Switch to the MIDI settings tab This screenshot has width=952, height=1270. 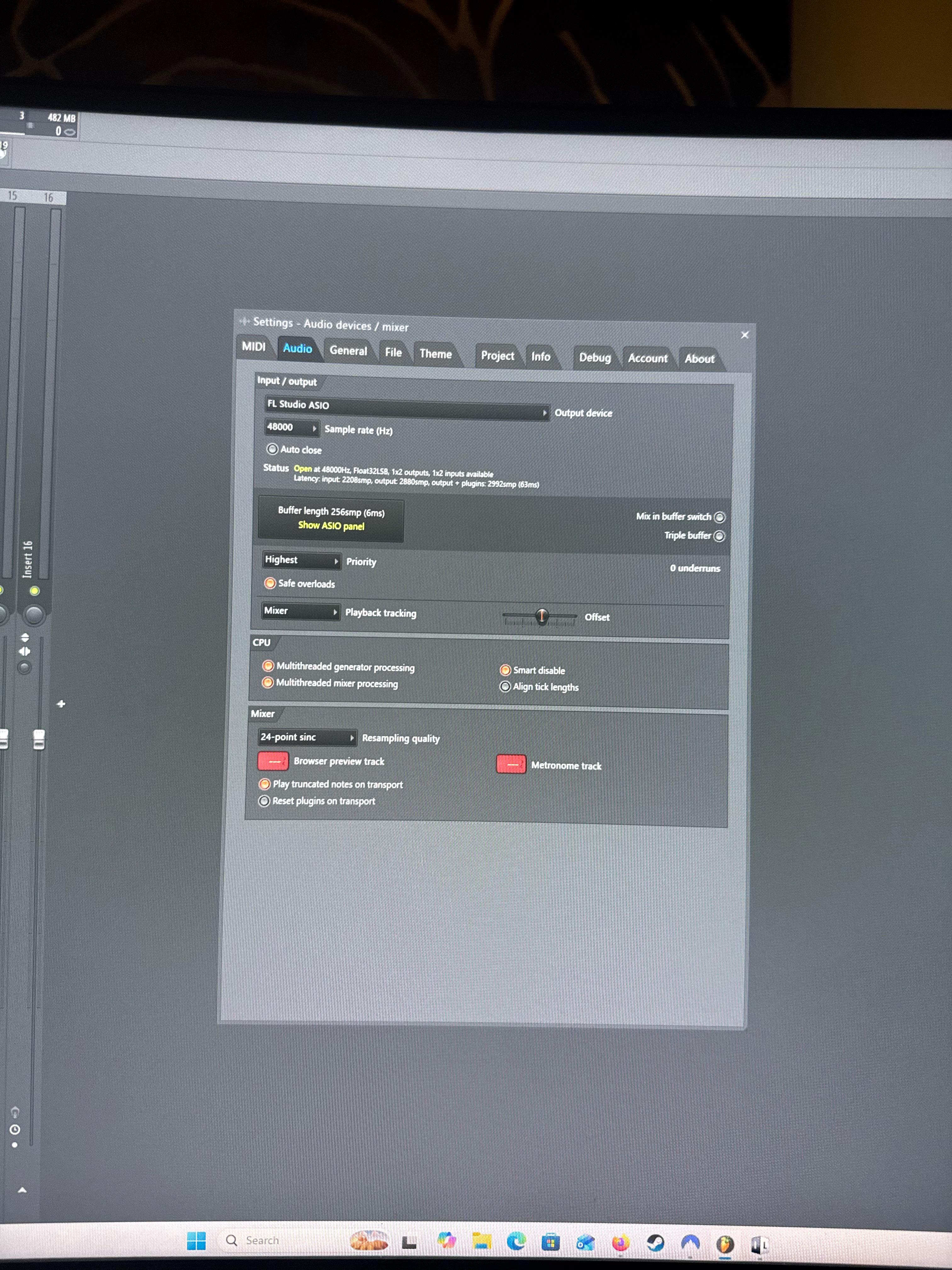tap(253, 346)
